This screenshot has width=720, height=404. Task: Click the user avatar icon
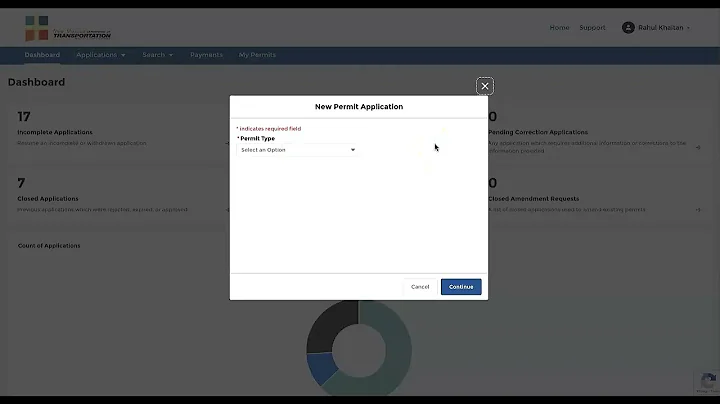coord(628,28)
